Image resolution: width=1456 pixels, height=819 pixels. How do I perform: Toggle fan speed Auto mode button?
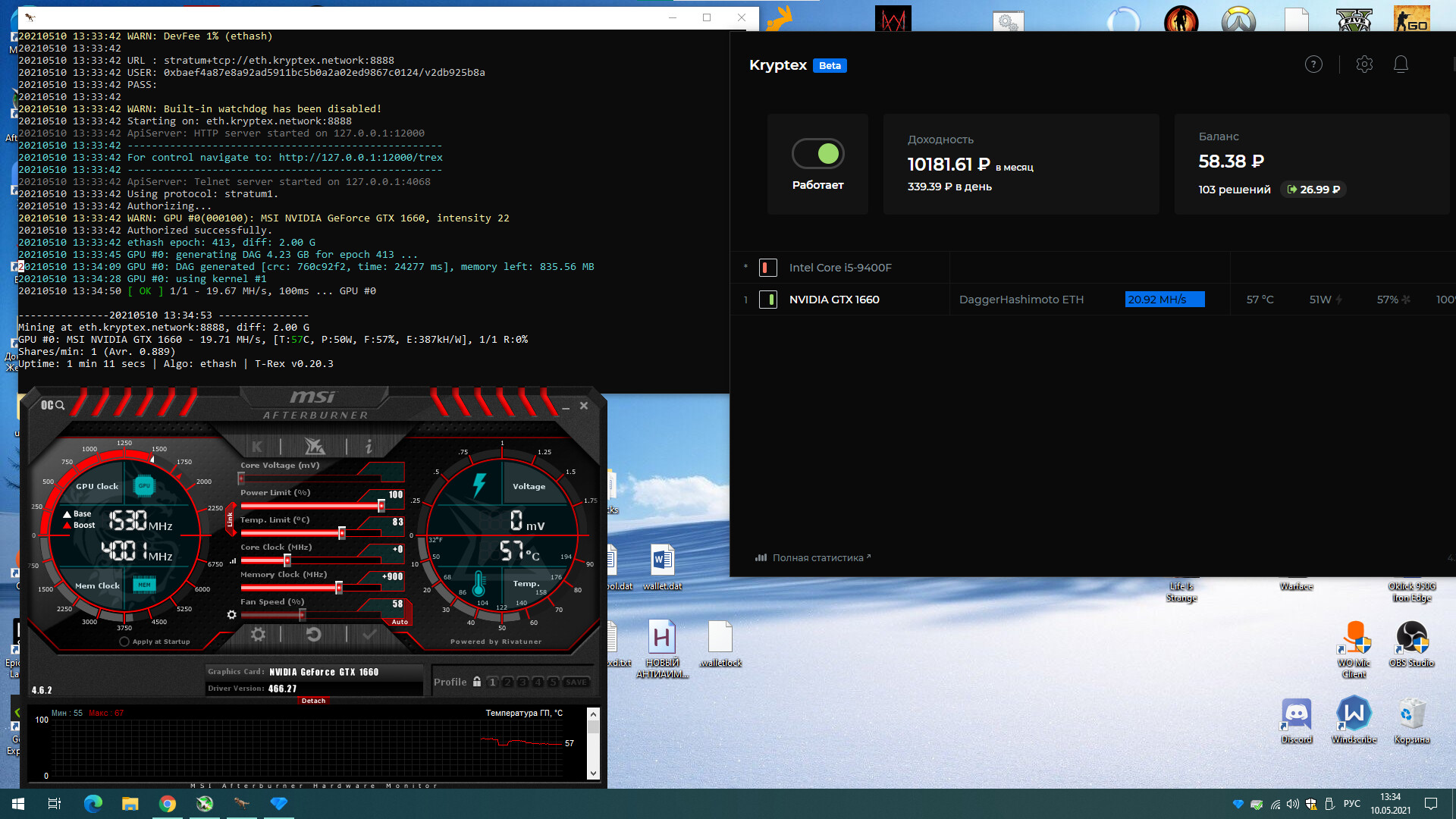click(400, 622)
